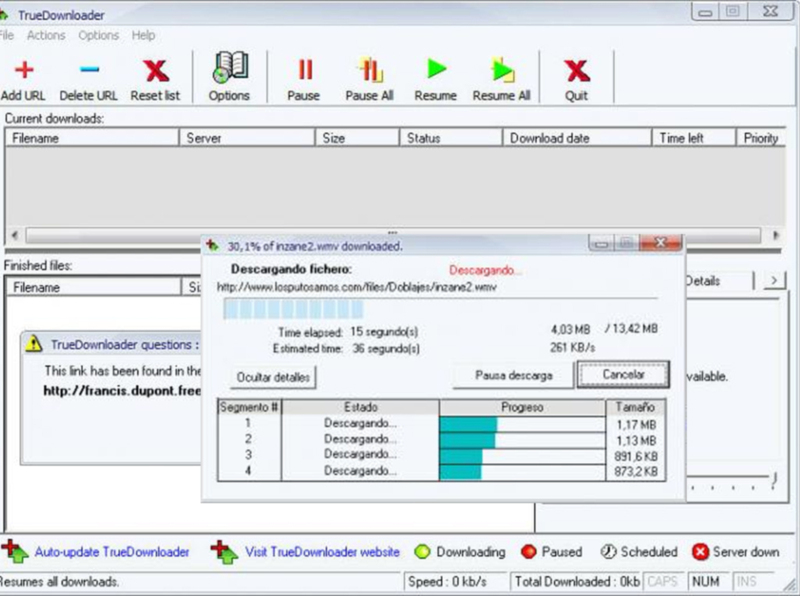Click the Quit red X icon

point(577,71)
